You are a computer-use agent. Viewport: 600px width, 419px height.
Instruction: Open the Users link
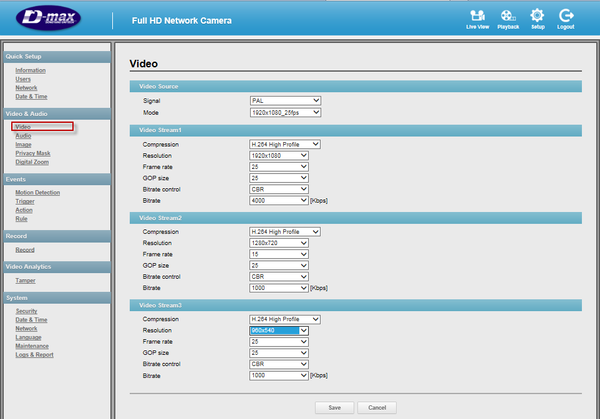click(23, 79)
